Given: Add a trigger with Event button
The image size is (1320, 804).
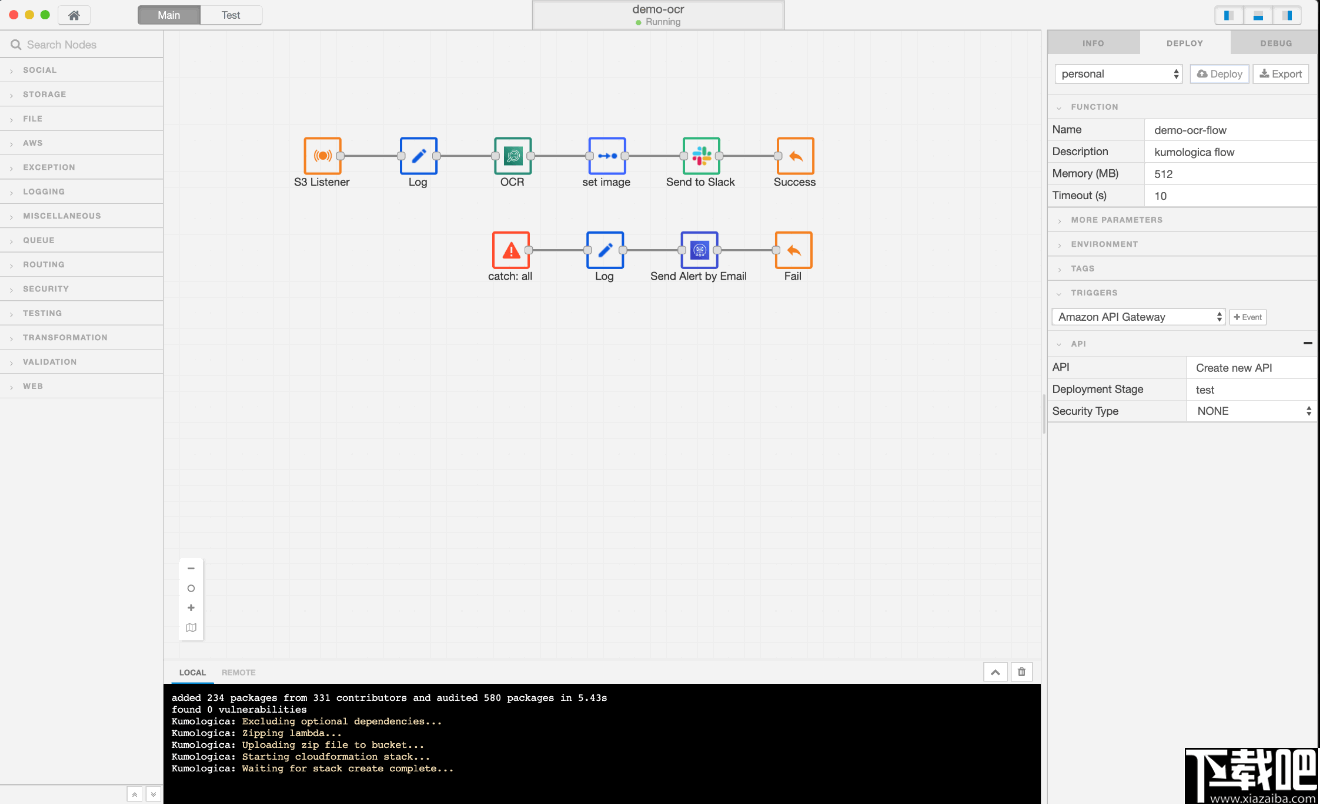Looking at the screenshot, I should click(x=1248, y=317).
